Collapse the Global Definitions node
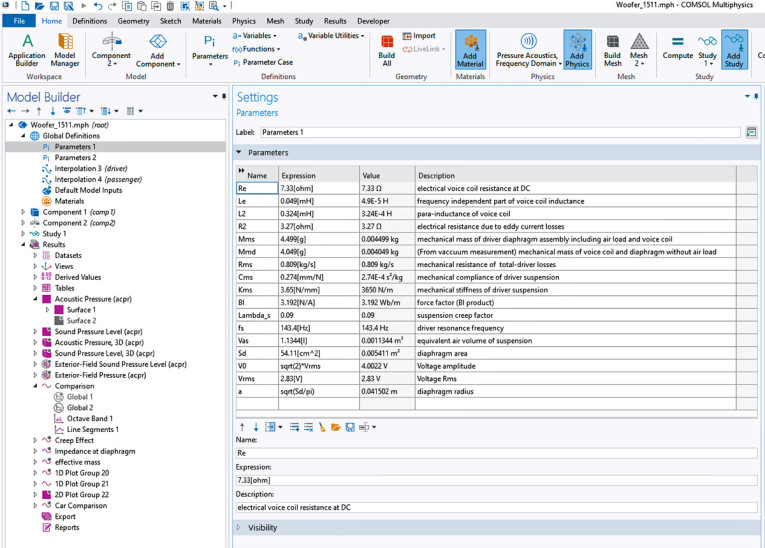Image resolution: width=765 pixels, height=548 pixels. click(x=23, y=136)
